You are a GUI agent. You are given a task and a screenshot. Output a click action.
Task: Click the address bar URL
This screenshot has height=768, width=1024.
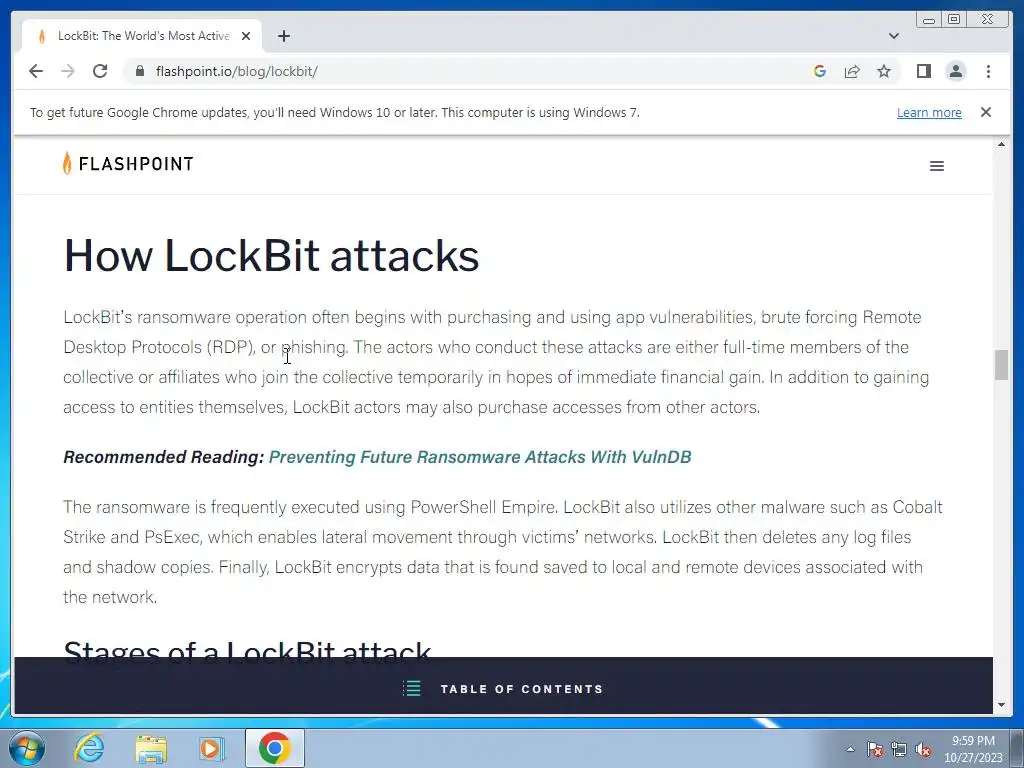tap(236, 71)
